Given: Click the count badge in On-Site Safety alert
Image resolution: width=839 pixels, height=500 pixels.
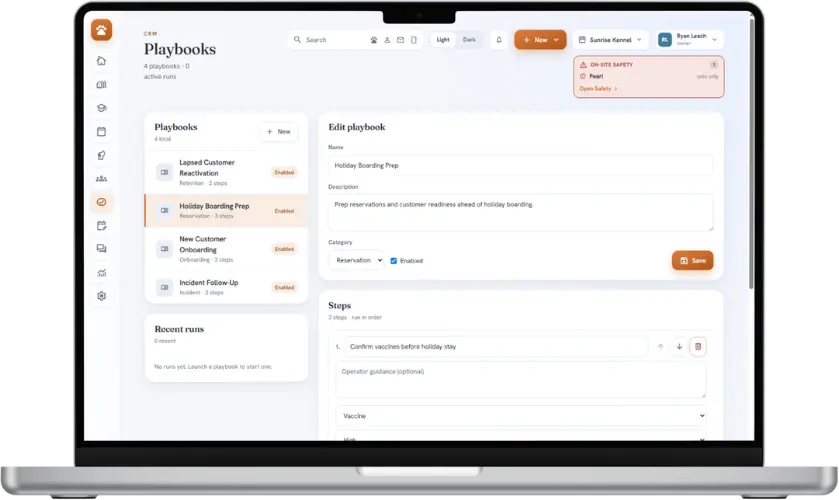Looking at the screenshot, I should (x=713, y=65).
